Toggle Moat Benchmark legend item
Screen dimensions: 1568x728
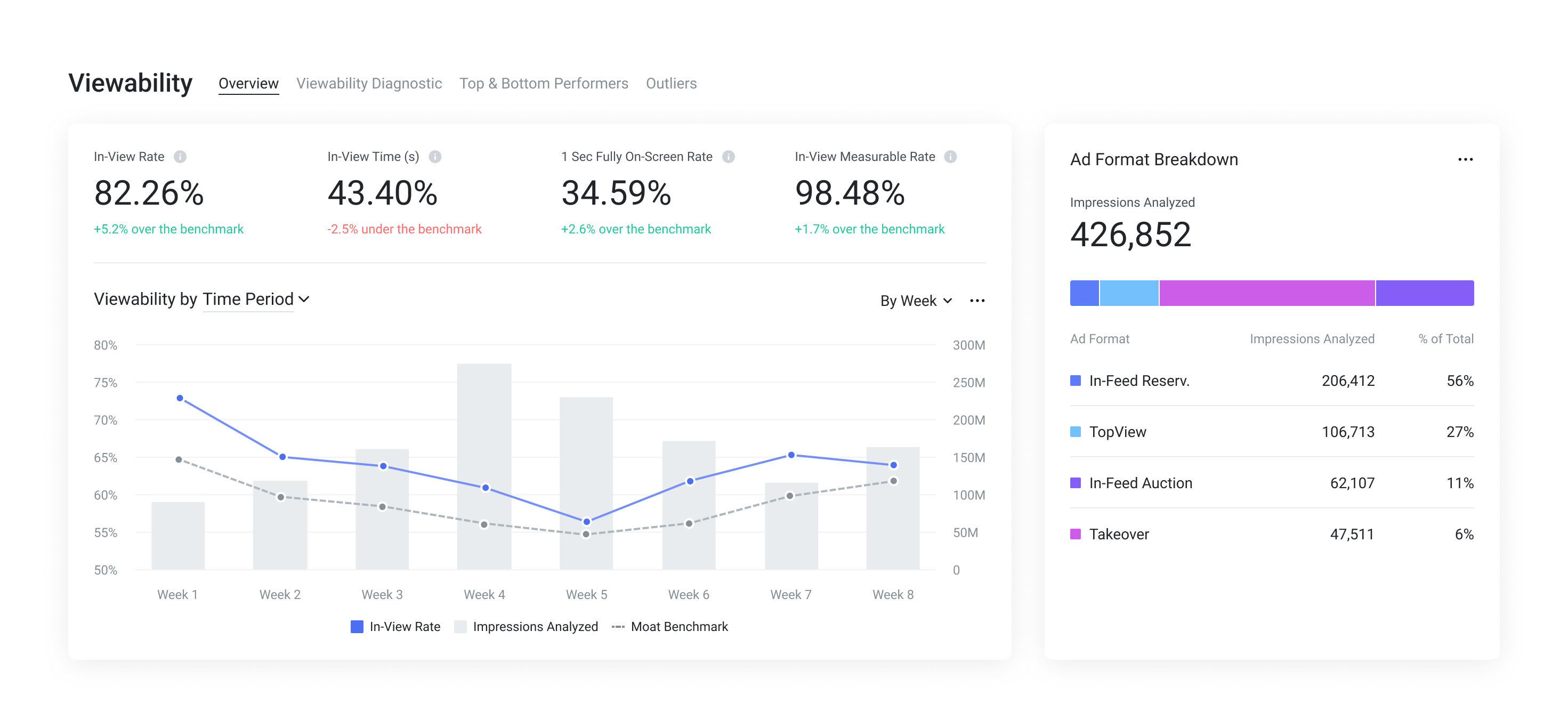(669, 626)
